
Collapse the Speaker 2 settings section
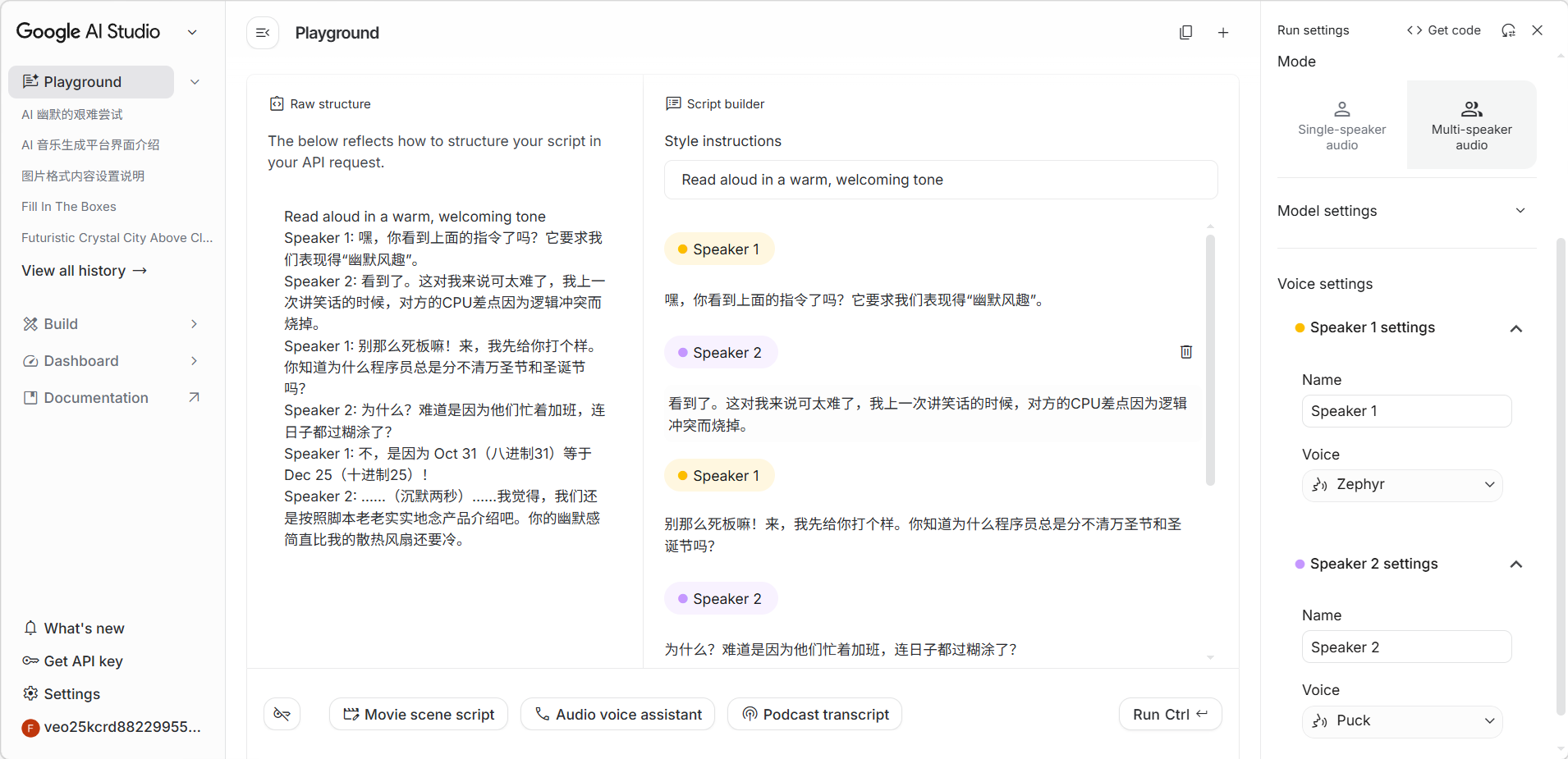click(1516, 565)
